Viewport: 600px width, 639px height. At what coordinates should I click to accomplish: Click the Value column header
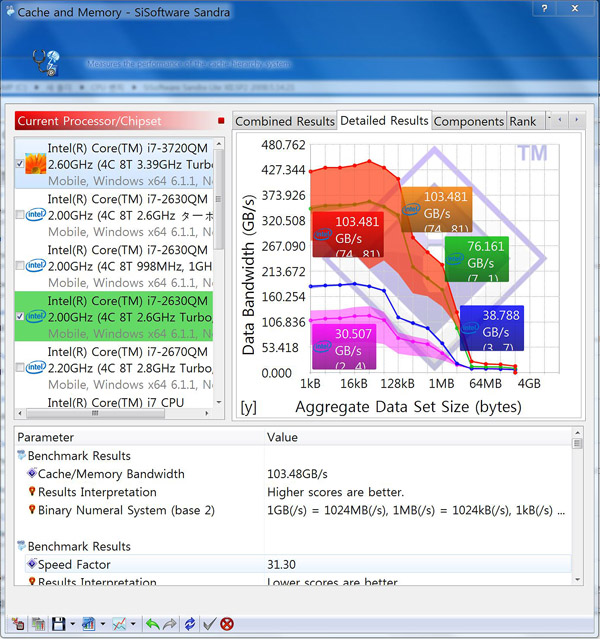pyautogui.click(x=417, y=437)
